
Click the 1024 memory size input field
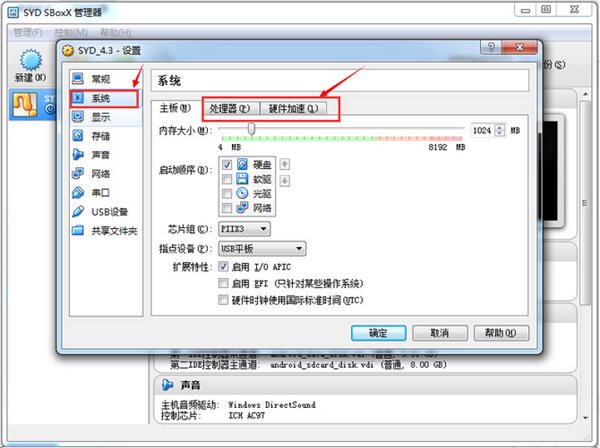[x=482, y=130]
